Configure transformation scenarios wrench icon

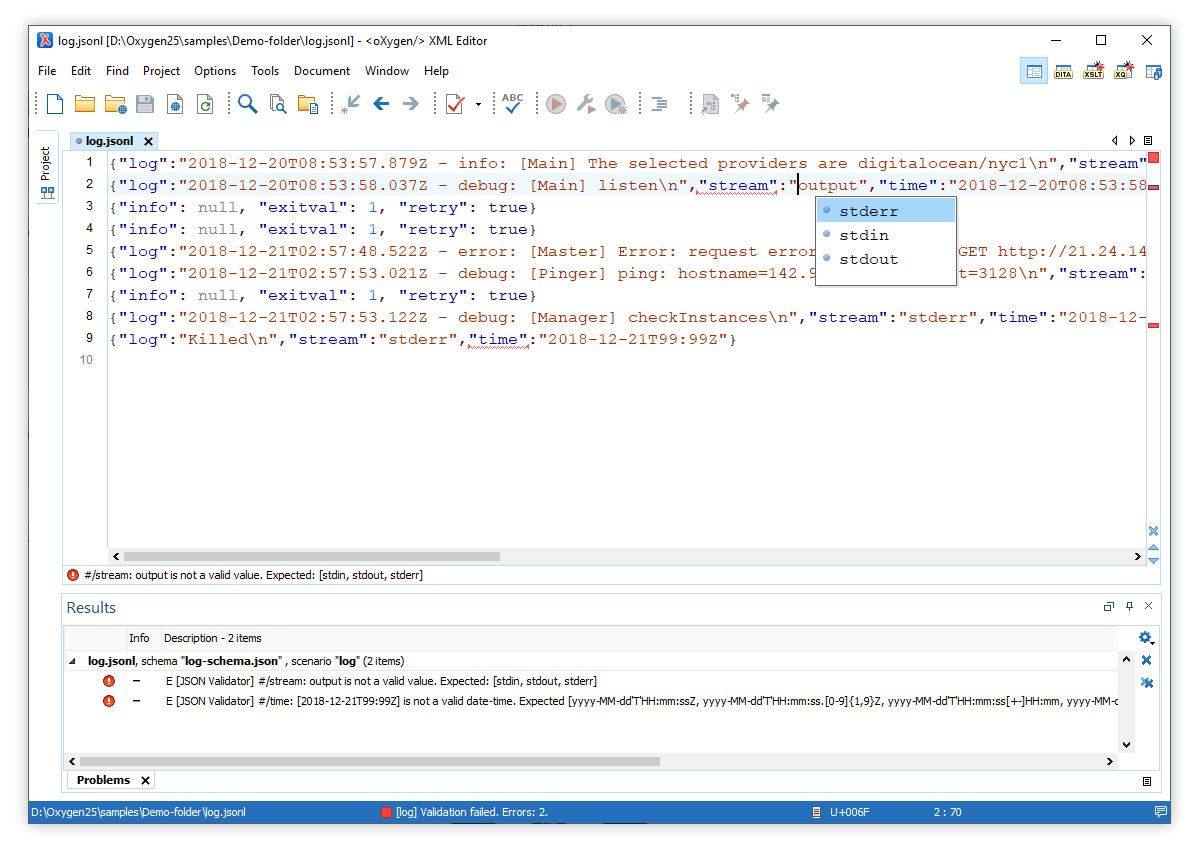point(586,104)
